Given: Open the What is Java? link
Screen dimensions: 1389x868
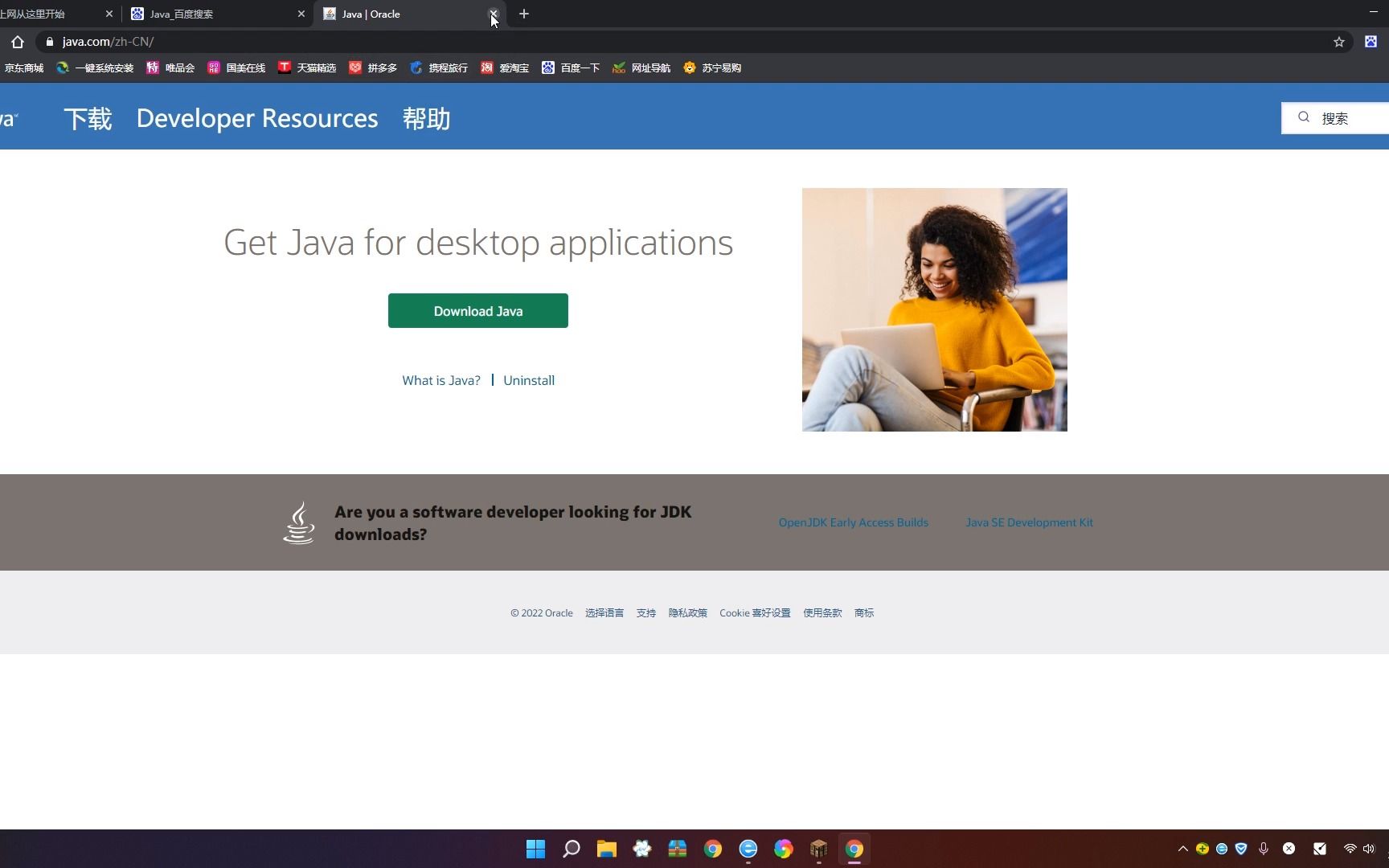Looking at the screenshot, I should 441,380.
